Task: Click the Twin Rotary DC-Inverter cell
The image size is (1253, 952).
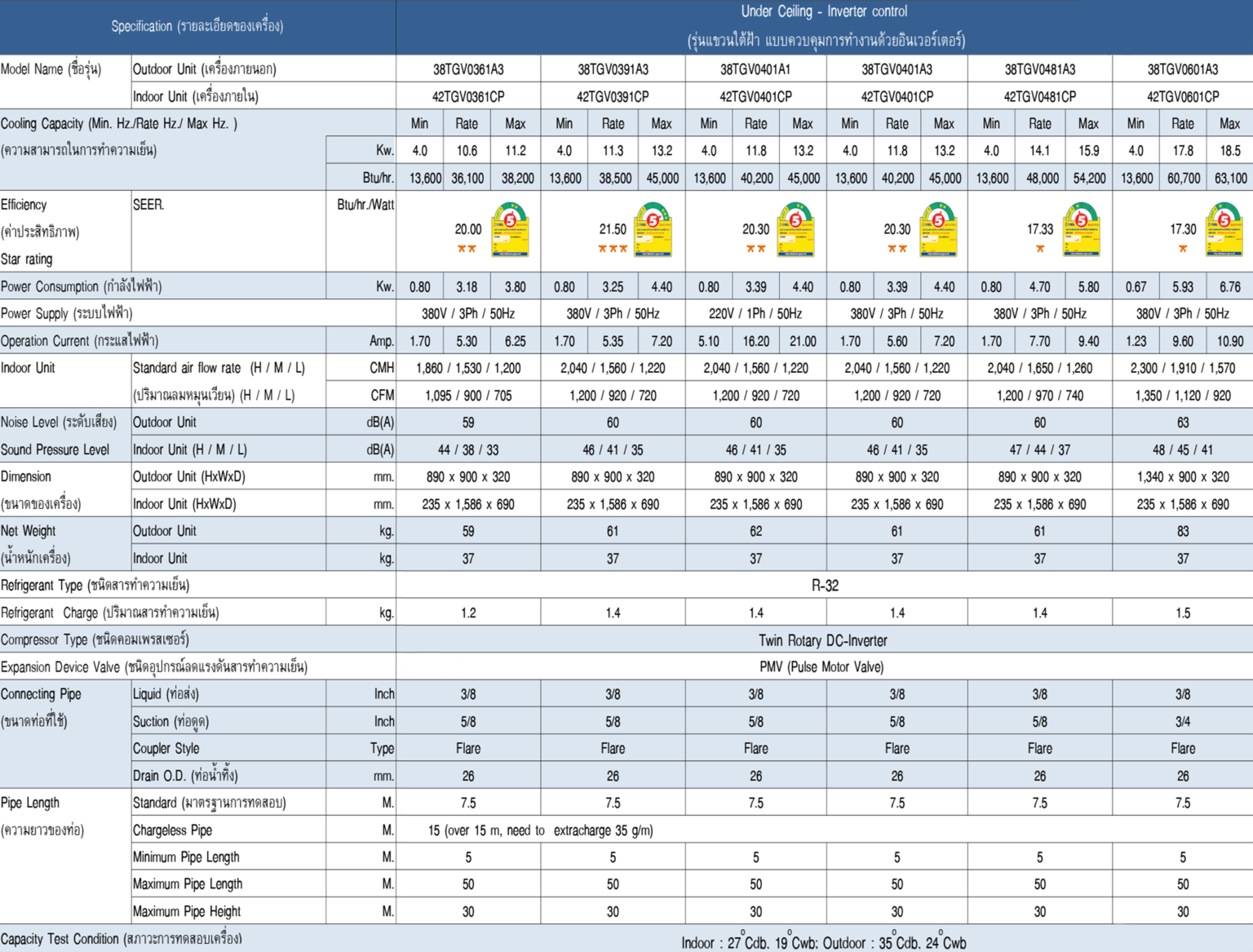Action: [x=822, y=640]
